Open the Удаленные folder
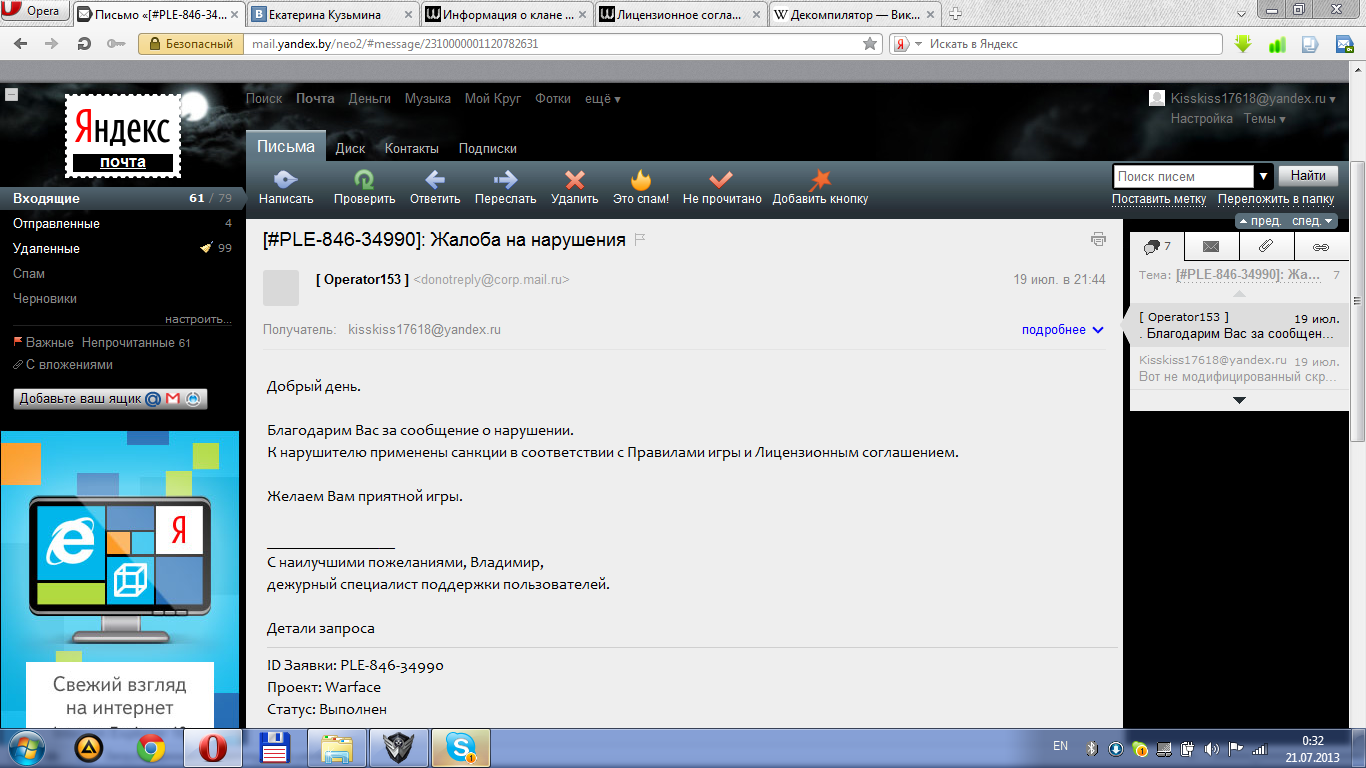Viewport: 1366px width, 768px height. pyautogui.click(x=46, y=249)
